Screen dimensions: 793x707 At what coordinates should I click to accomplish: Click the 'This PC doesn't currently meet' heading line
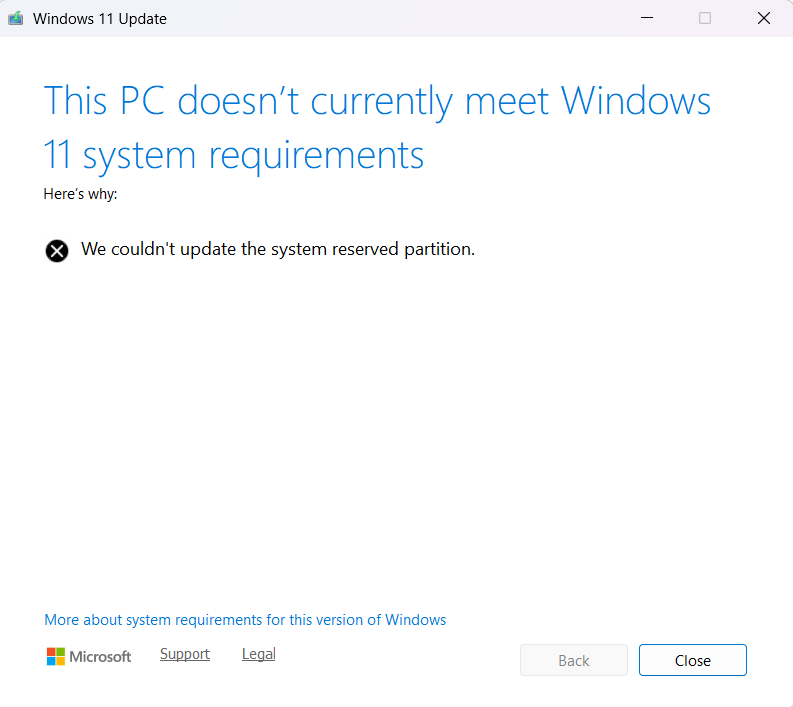tap(377, 101)
